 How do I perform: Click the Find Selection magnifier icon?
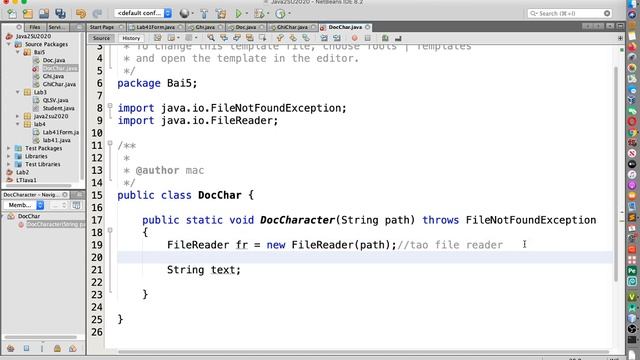211,38
